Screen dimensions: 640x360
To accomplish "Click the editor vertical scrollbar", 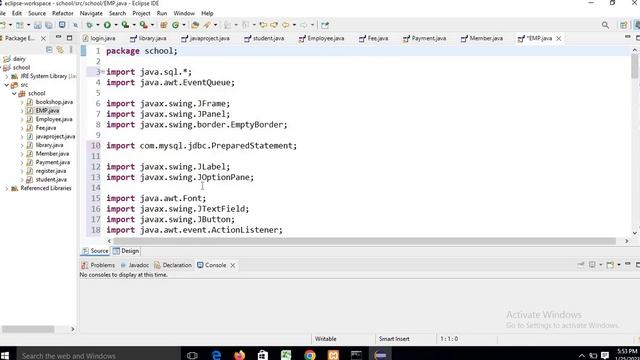I will [634, 67].
